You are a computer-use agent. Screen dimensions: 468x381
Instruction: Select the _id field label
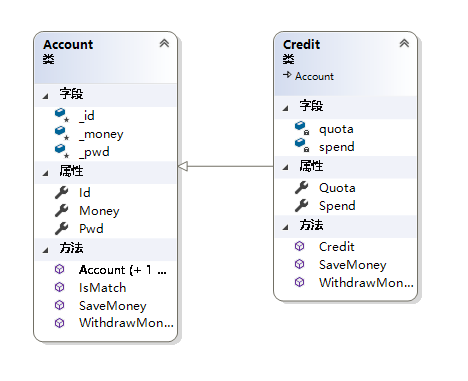click(x=87, y=116)
